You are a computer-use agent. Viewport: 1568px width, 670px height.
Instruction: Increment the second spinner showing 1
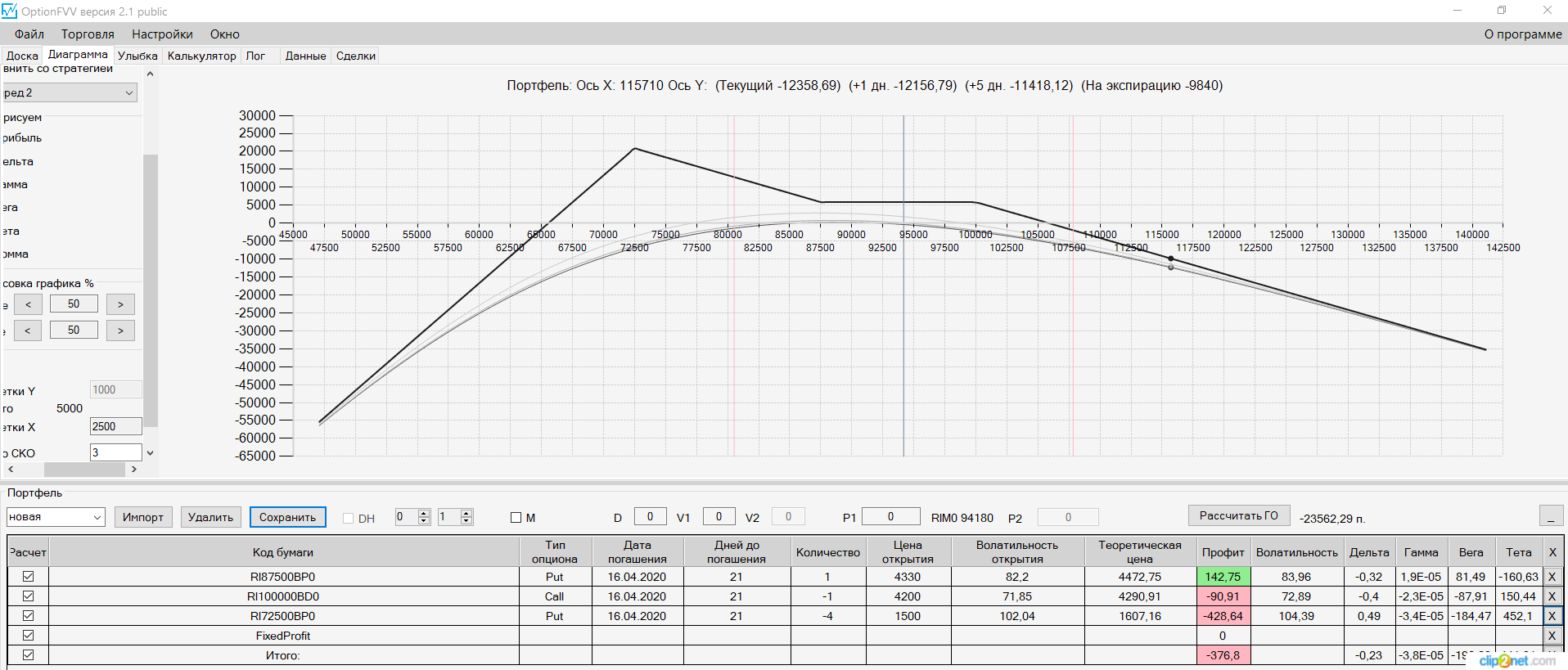pyautogui.click(x=466, y=513)
